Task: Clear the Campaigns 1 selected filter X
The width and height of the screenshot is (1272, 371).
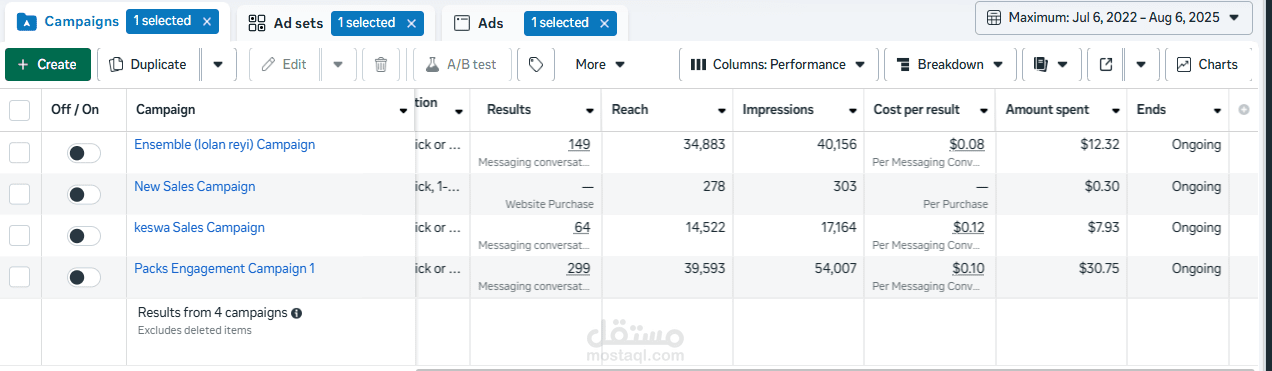Action: point(207,21)
